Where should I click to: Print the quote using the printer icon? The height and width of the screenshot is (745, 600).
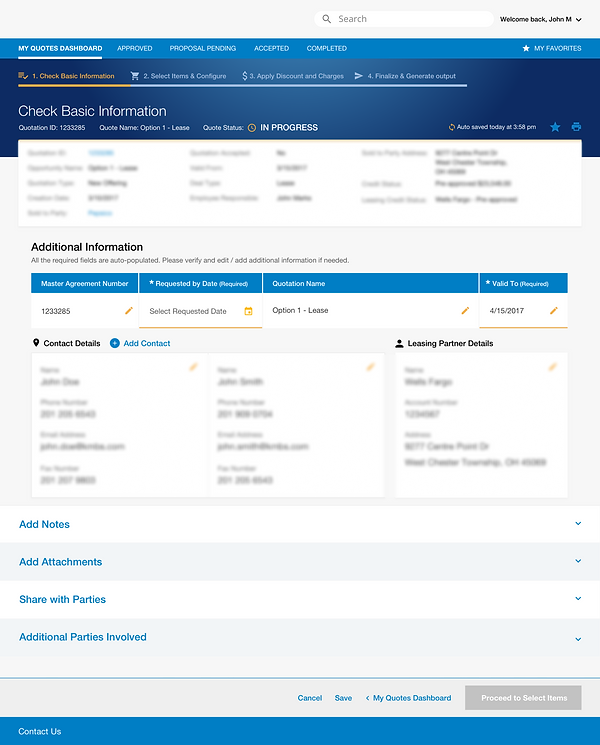tap(576, 127)
